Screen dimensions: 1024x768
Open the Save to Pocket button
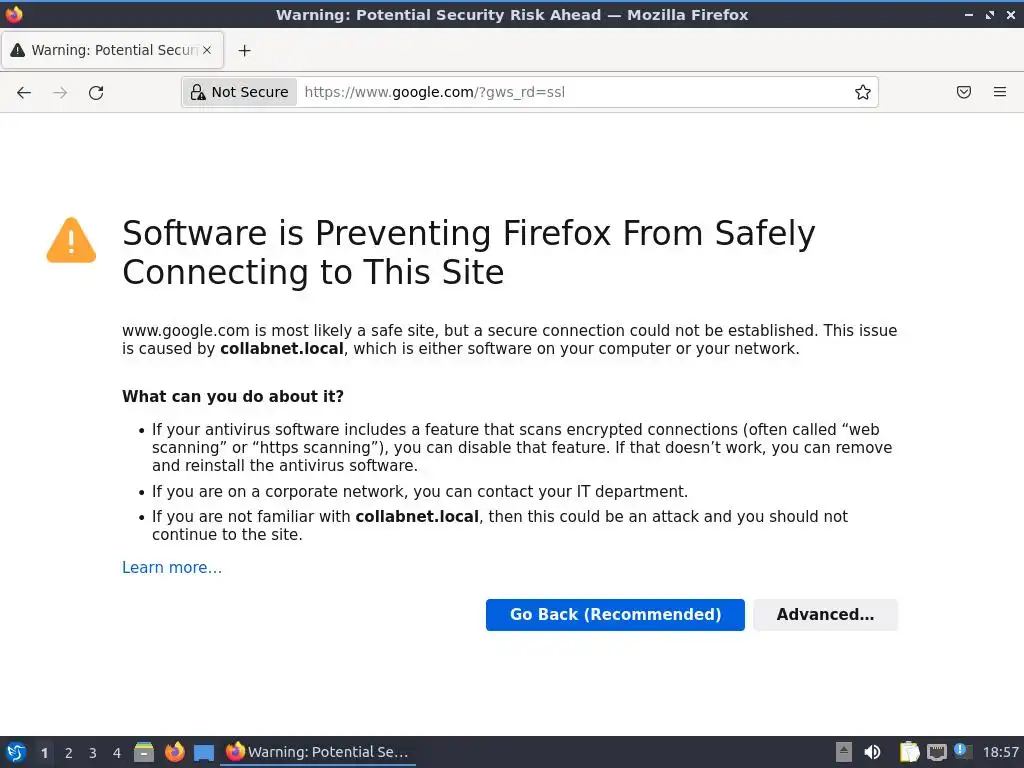(964, 92)
